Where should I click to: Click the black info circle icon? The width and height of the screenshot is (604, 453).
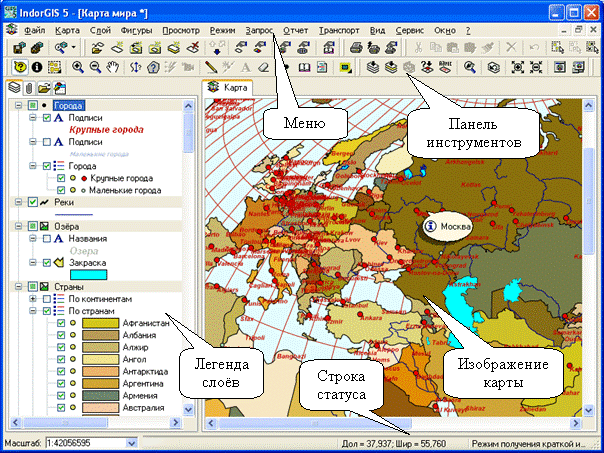39,67
